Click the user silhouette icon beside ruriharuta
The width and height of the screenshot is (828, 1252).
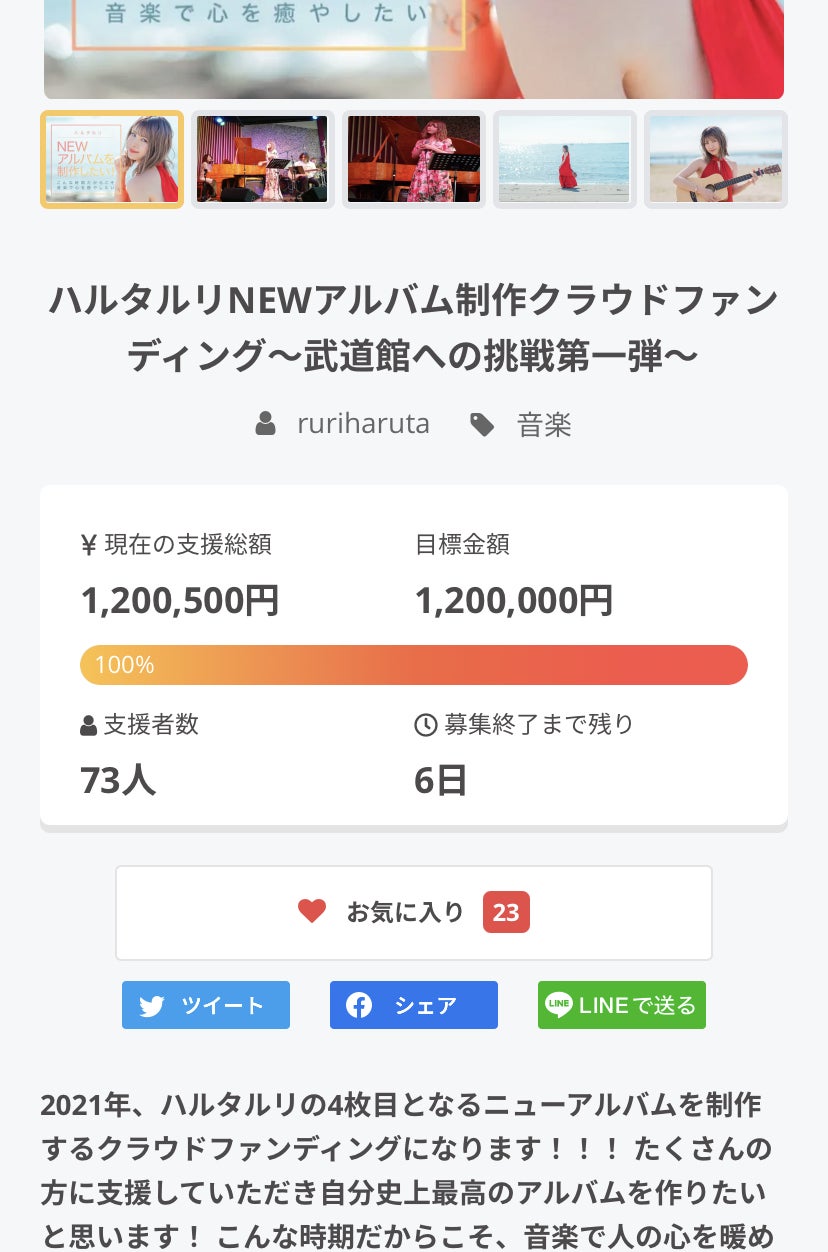click(265, 424)
